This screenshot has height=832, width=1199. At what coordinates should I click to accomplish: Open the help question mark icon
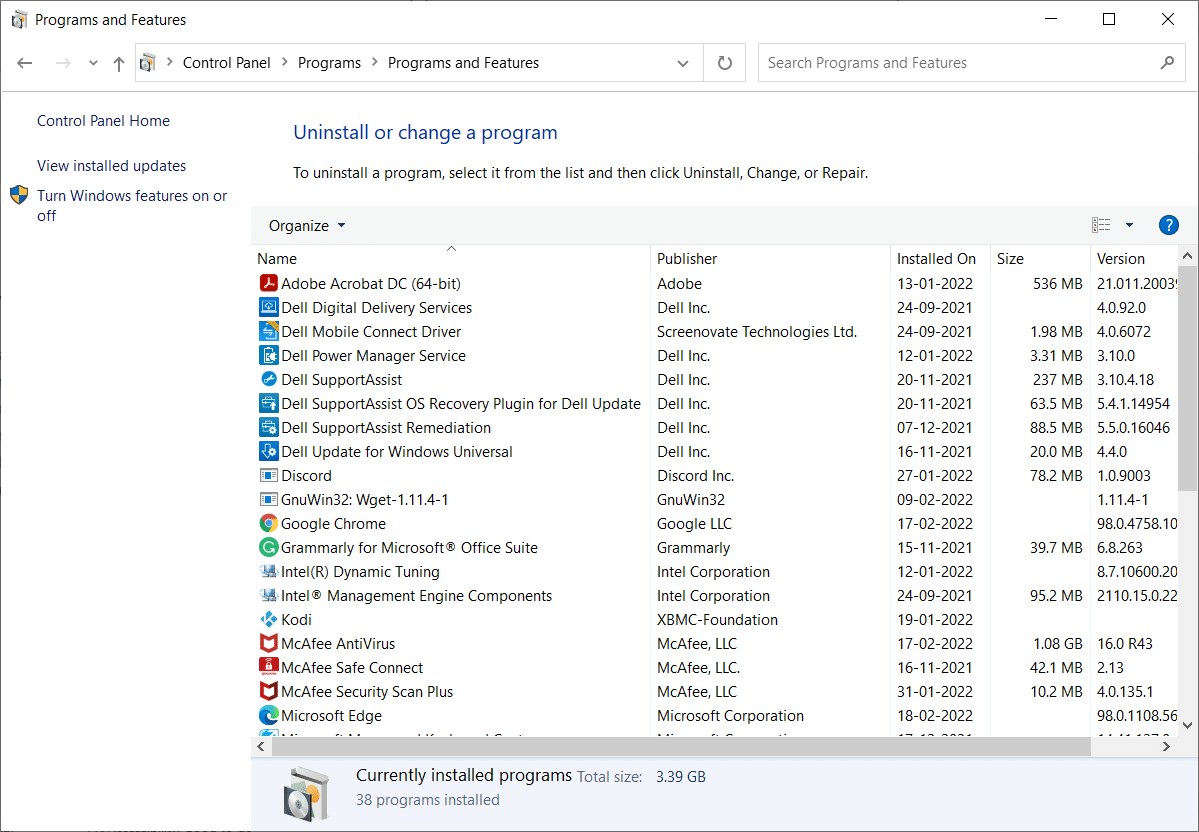click(x=1168, y=225)
